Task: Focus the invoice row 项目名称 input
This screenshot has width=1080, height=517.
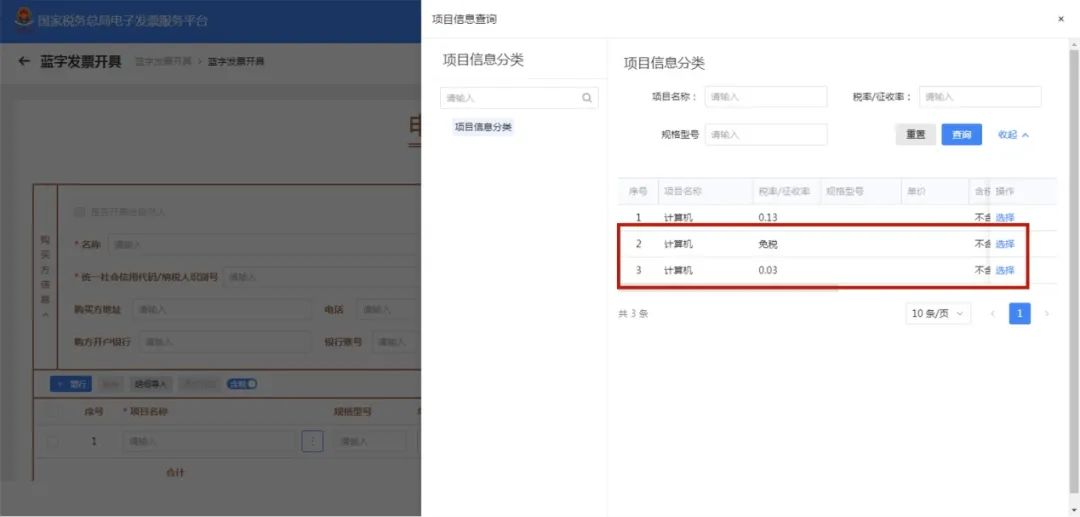Action: (209, 441)
